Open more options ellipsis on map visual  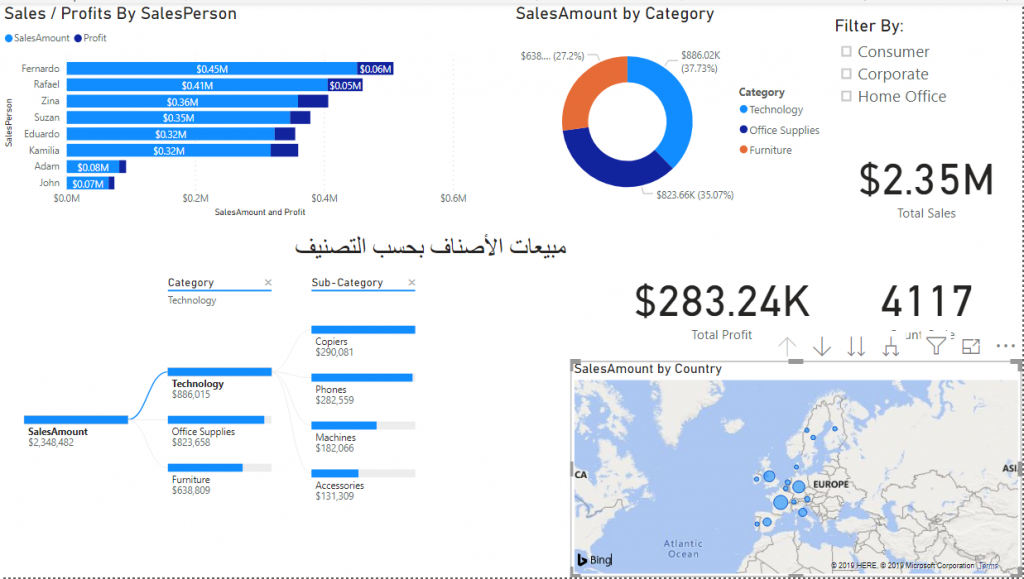(x=1005, y=346)
